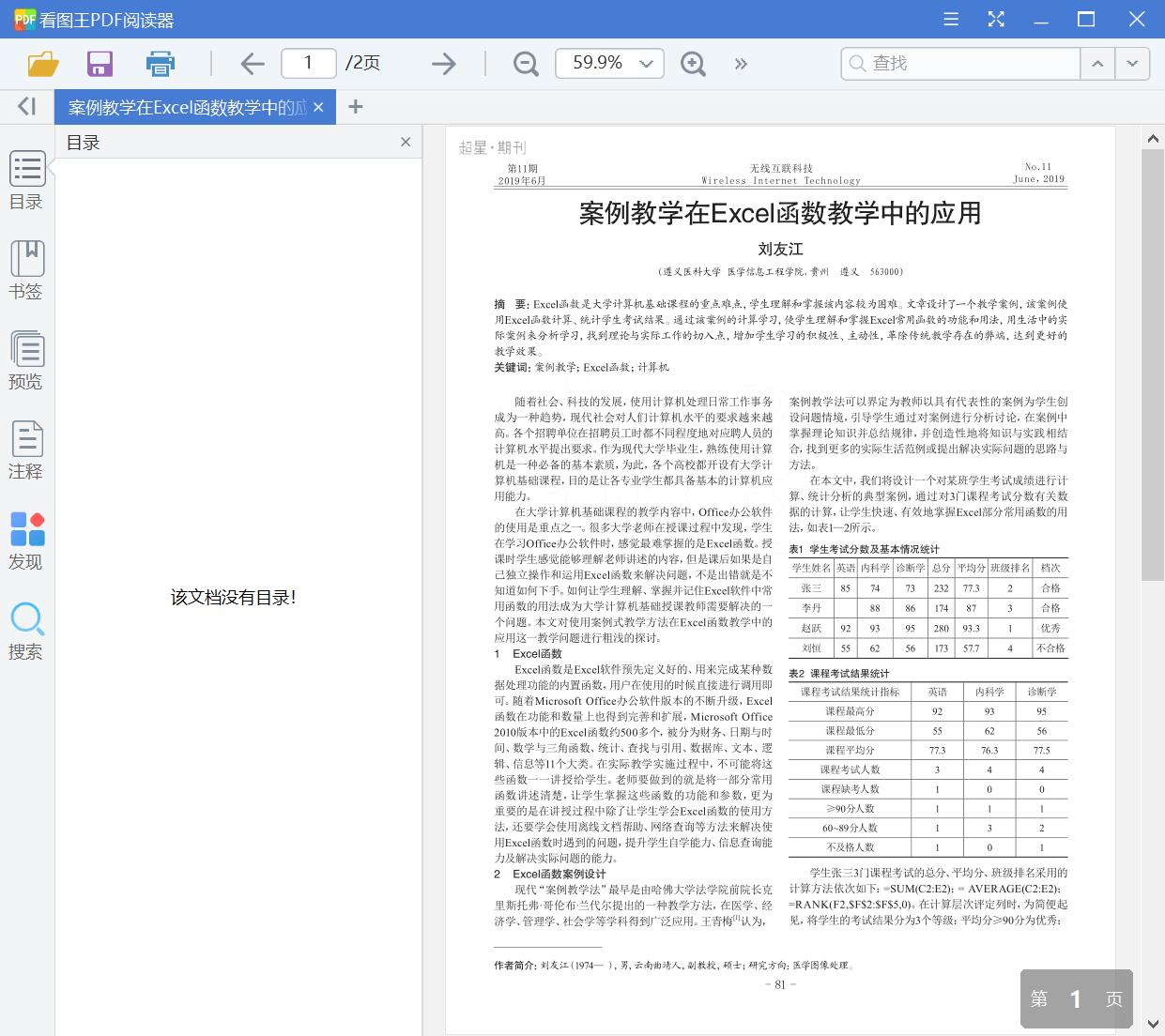Click the page number – 81 – footer
Screen dimensions: 1165x1036
tap(780, 984)
